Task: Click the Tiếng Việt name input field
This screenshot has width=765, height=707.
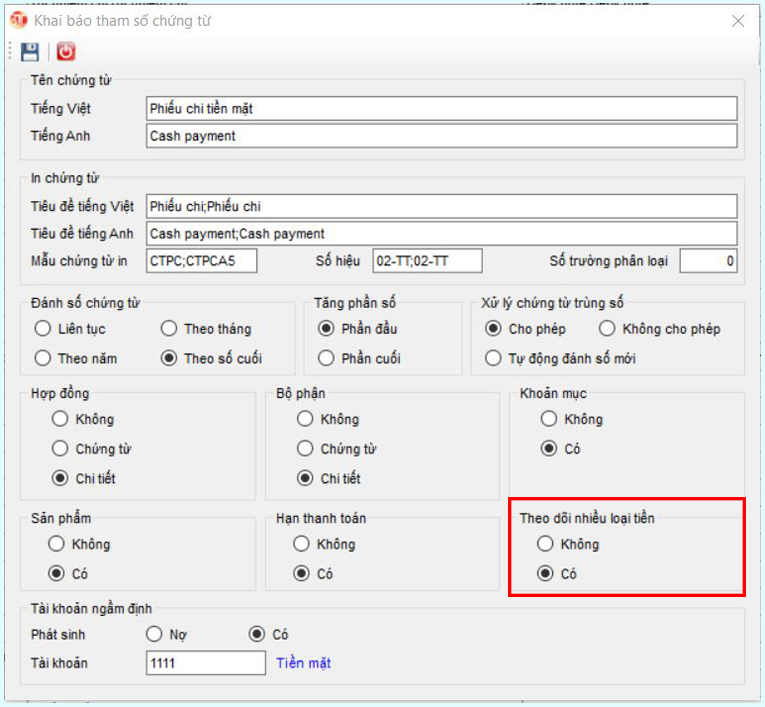Action: [440, 108]
